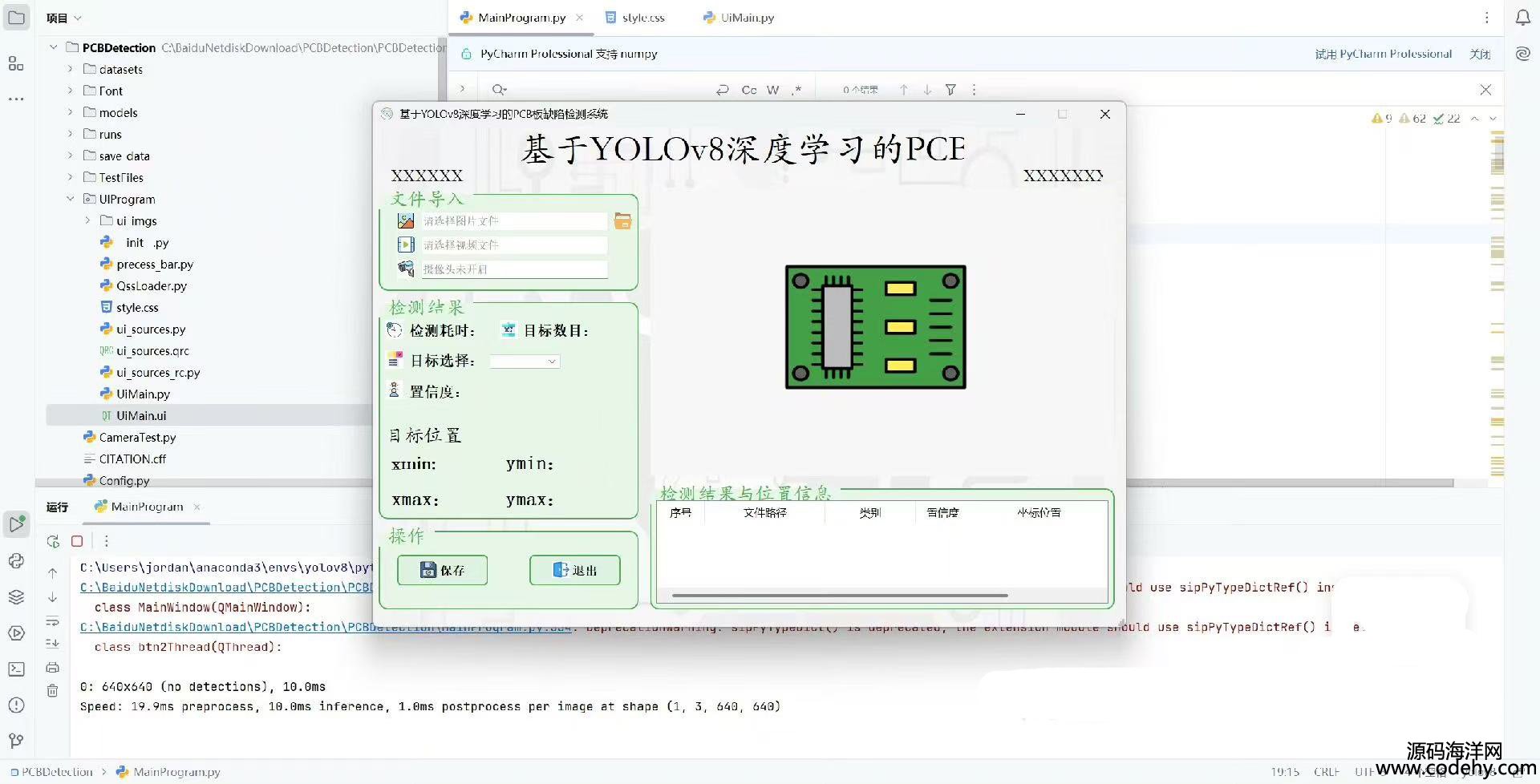1540x784 pixels.
Task: Open the Version Control branch icon
Action: tap(16, 741)
